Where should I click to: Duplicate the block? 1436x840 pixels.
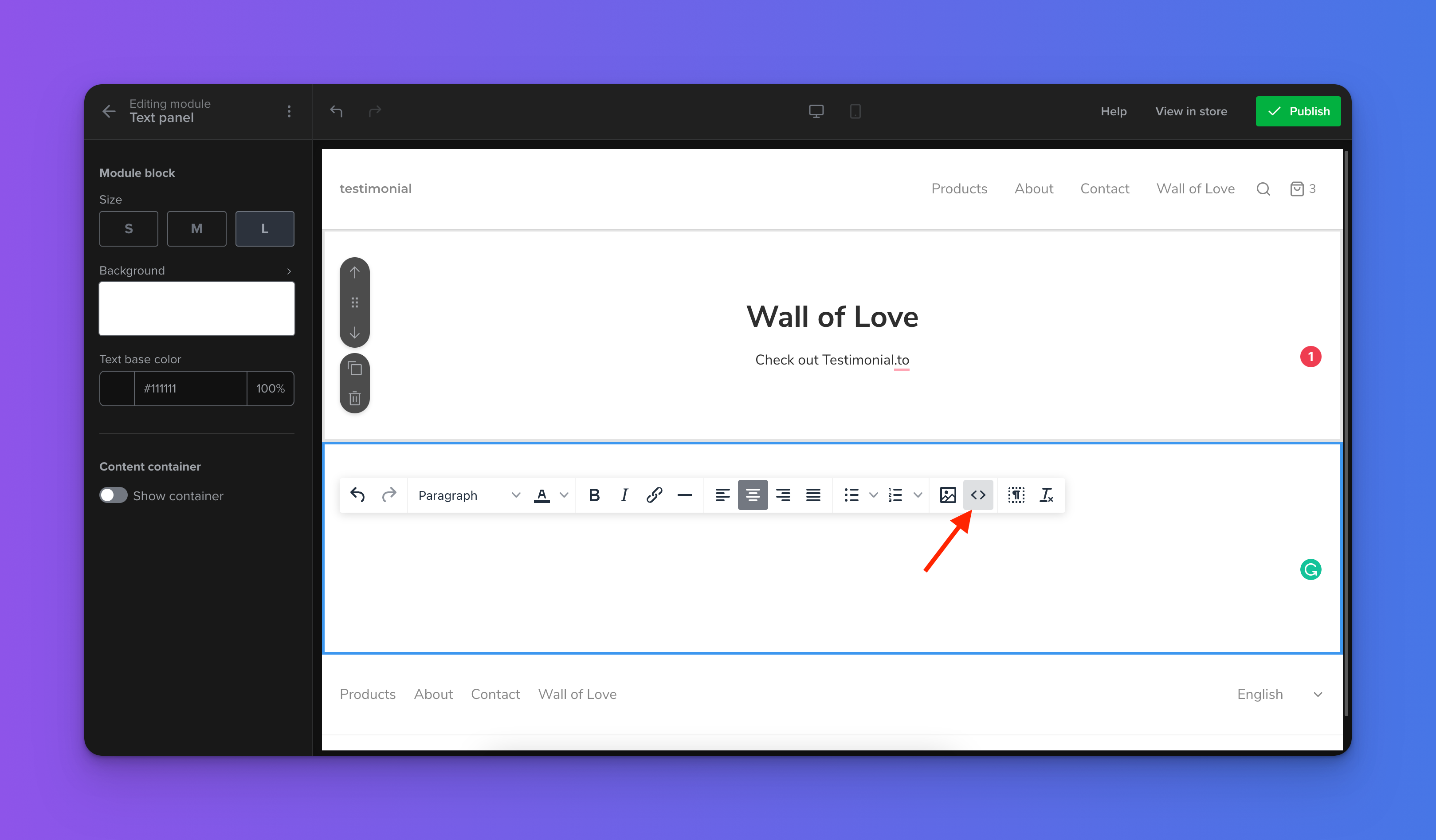(354, 369)
